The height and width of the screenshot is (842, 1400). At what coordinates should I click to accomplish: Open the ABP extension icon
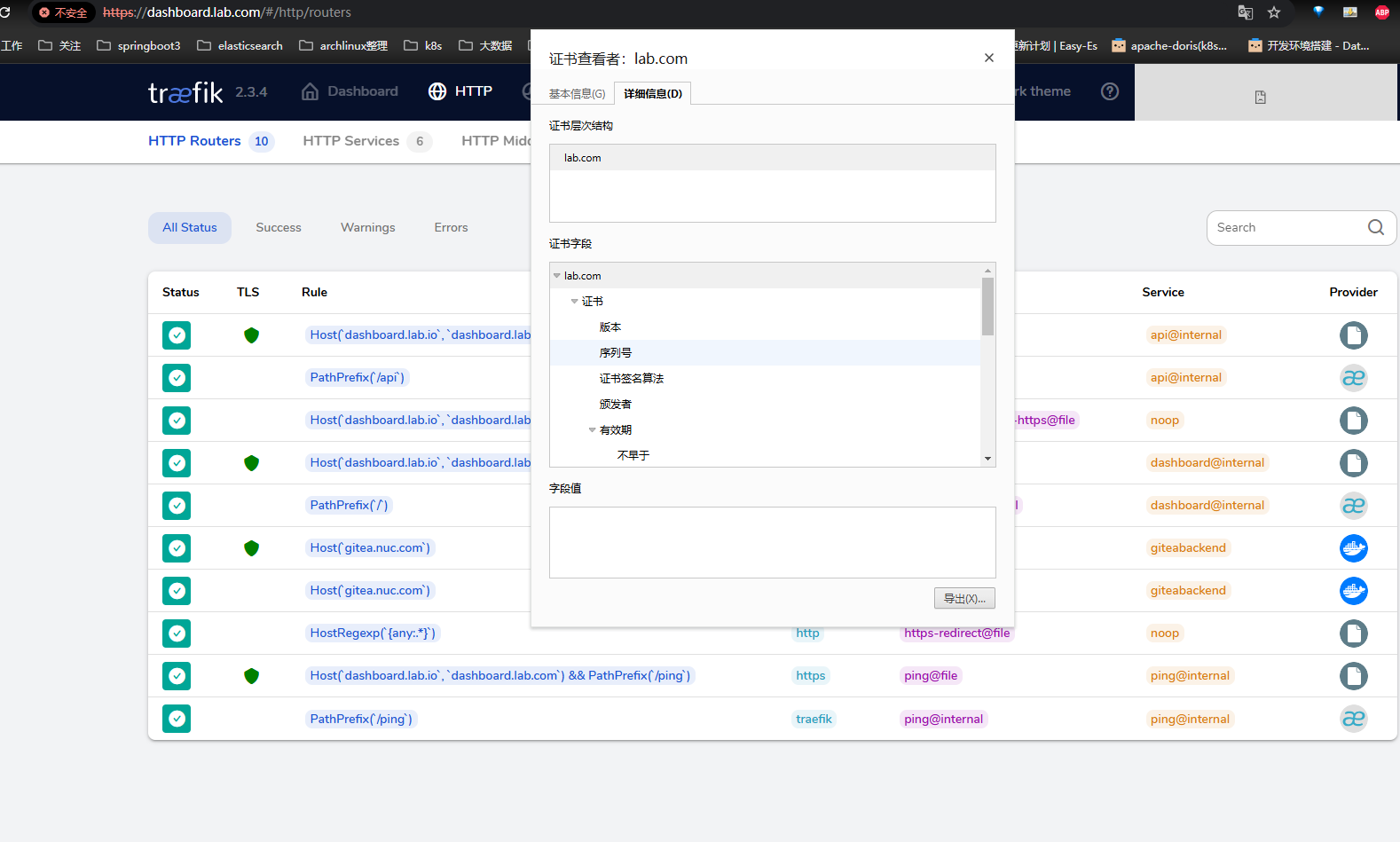click(x=1381, y=12)
